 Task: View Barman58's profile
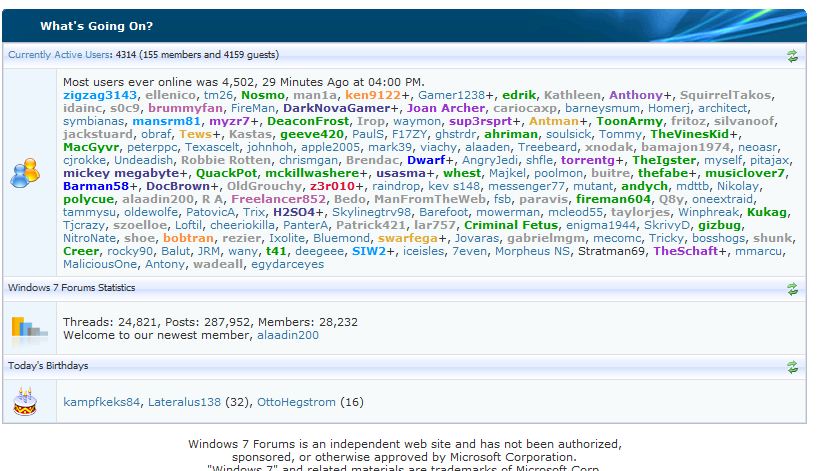point(96,187)
